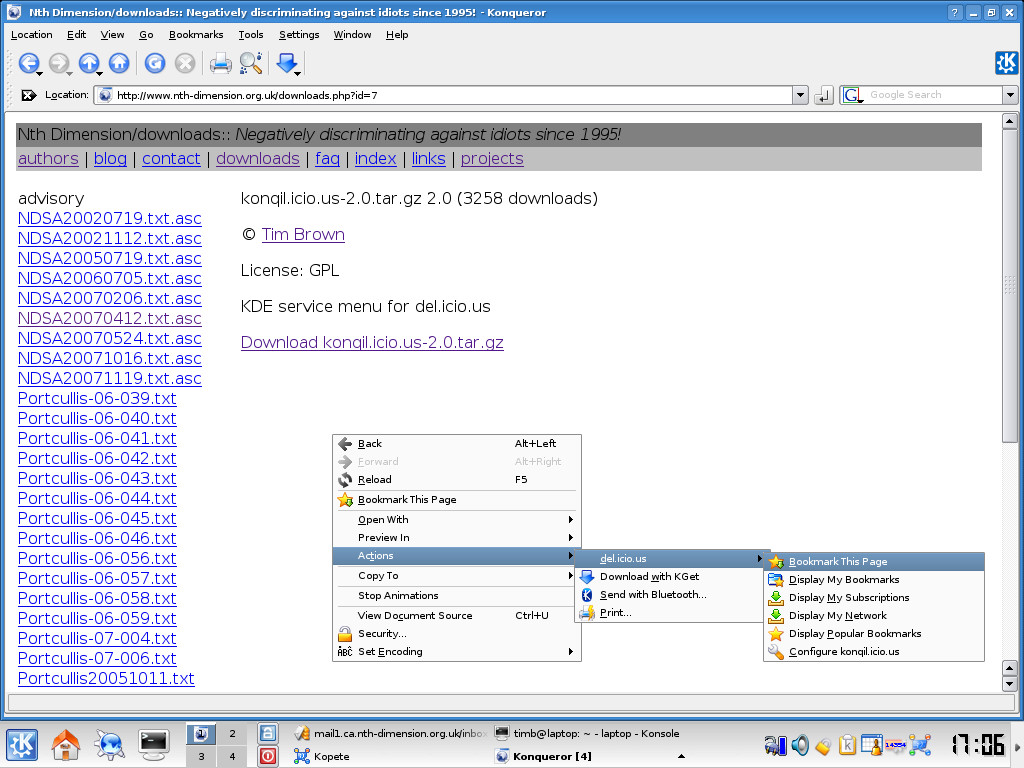The width and height of the screenshot is (1024, 768).
Task: Expand the location URL history dropdown
Action: coord(801,95)
